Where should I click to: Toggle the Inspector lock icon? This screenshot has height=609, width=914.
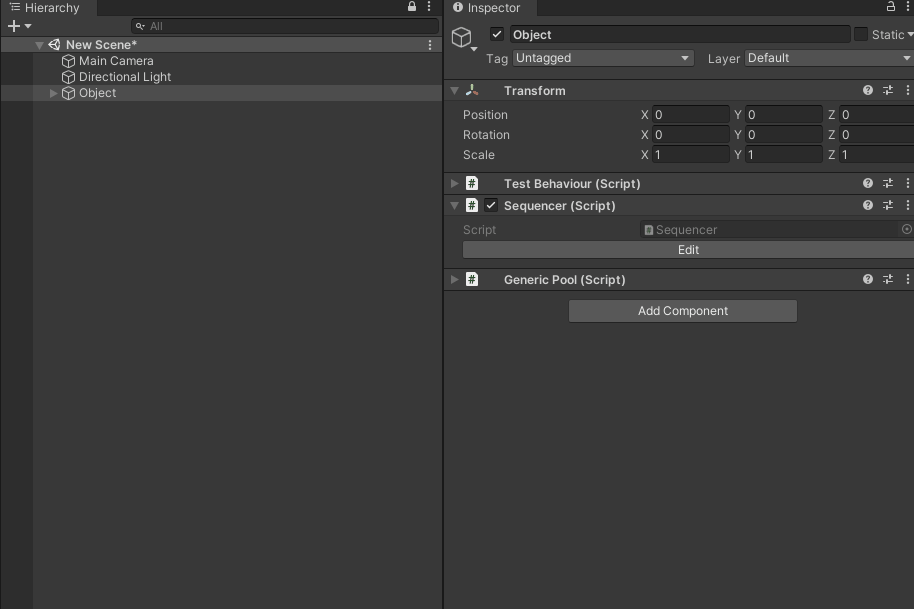tap(891, 6)
